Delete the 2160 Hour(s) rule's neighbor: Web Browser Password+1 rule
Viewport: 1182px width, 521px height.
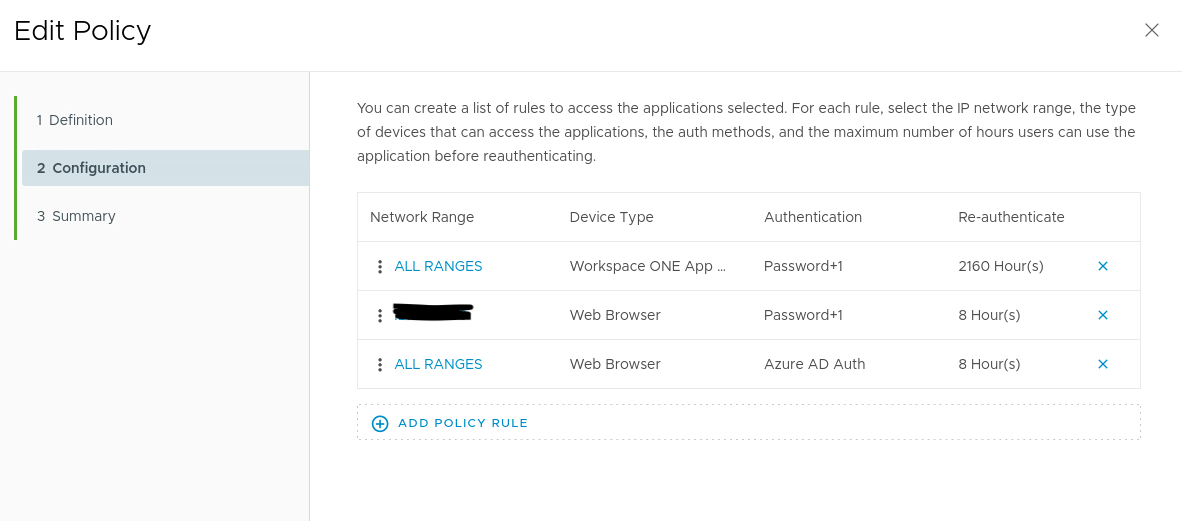click(1102, 315)
